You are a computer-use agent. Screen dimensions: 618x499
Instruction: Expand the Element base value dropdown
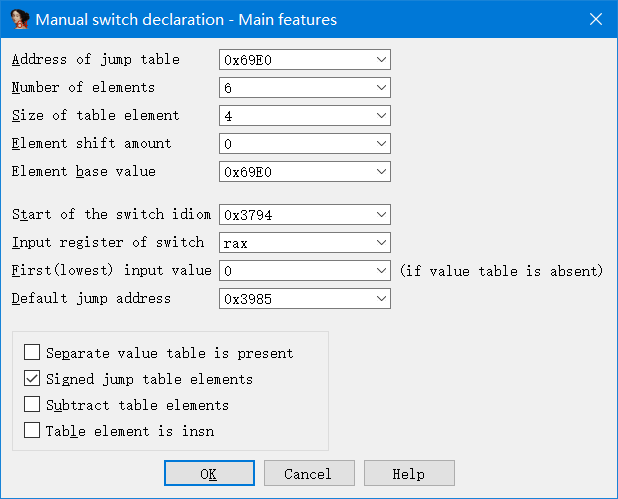[381, 172]
